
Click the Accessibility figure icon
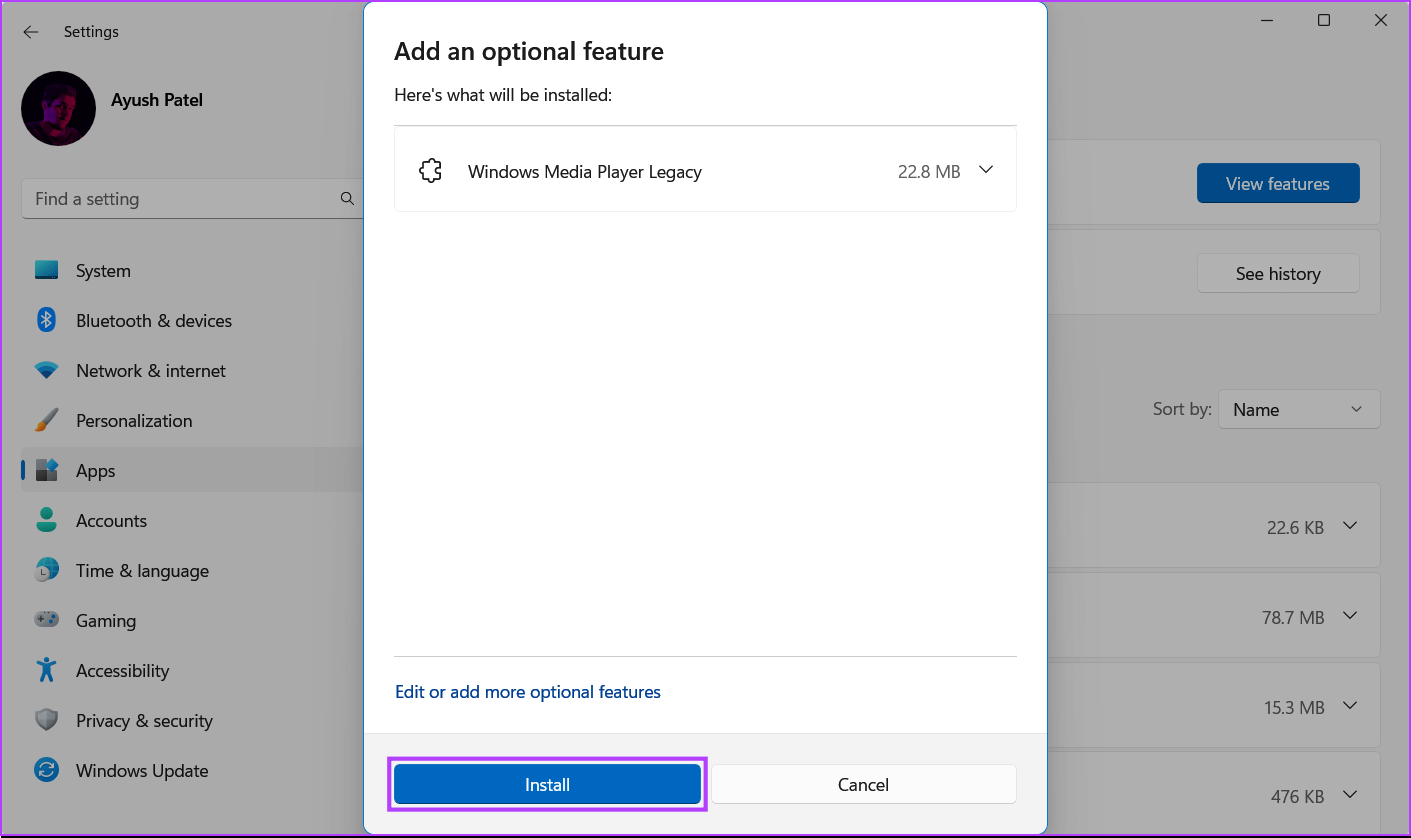pyautogui.click(x=46, y=670)
